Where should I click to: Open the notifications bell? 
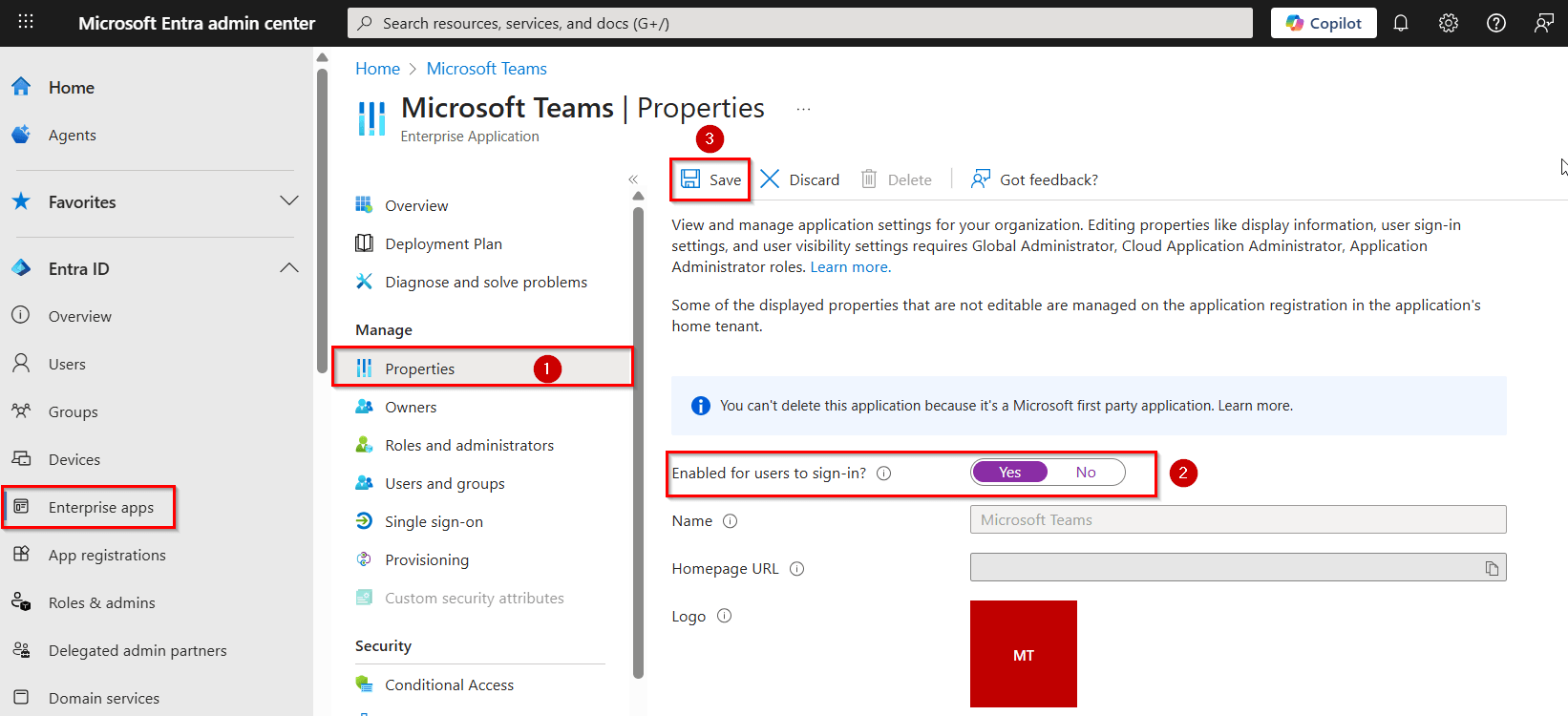coord(1401,23)
